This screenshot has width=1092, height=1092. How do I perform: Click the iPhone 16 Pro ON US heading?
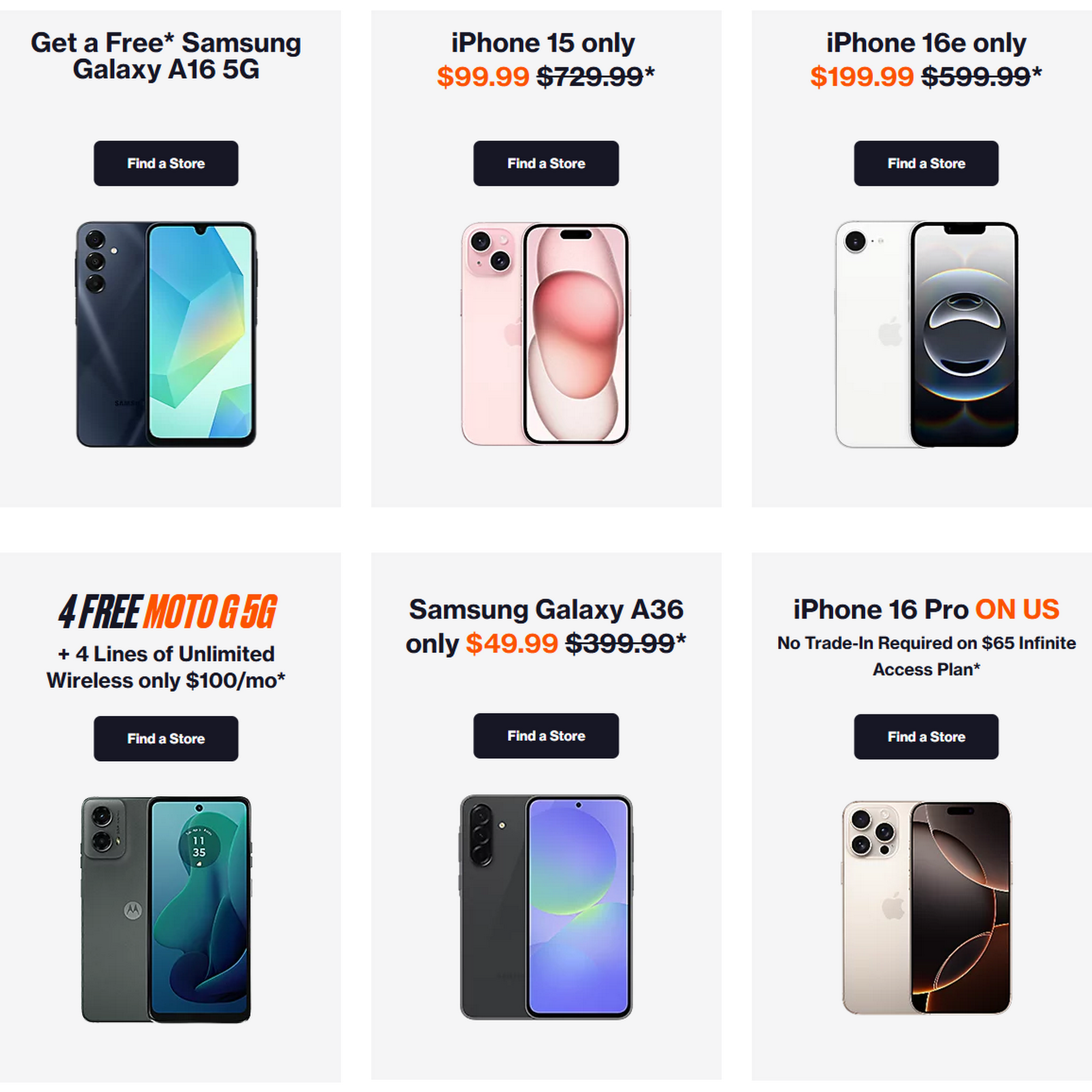[926, 610]
